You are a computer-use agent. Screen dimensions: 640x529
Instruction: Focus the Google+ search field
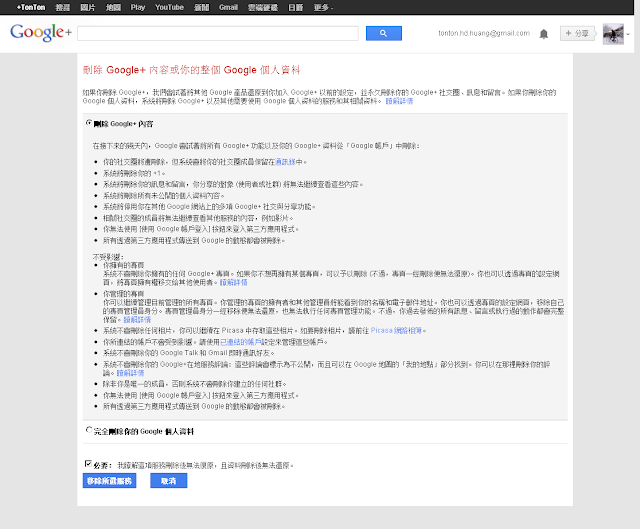218,33
